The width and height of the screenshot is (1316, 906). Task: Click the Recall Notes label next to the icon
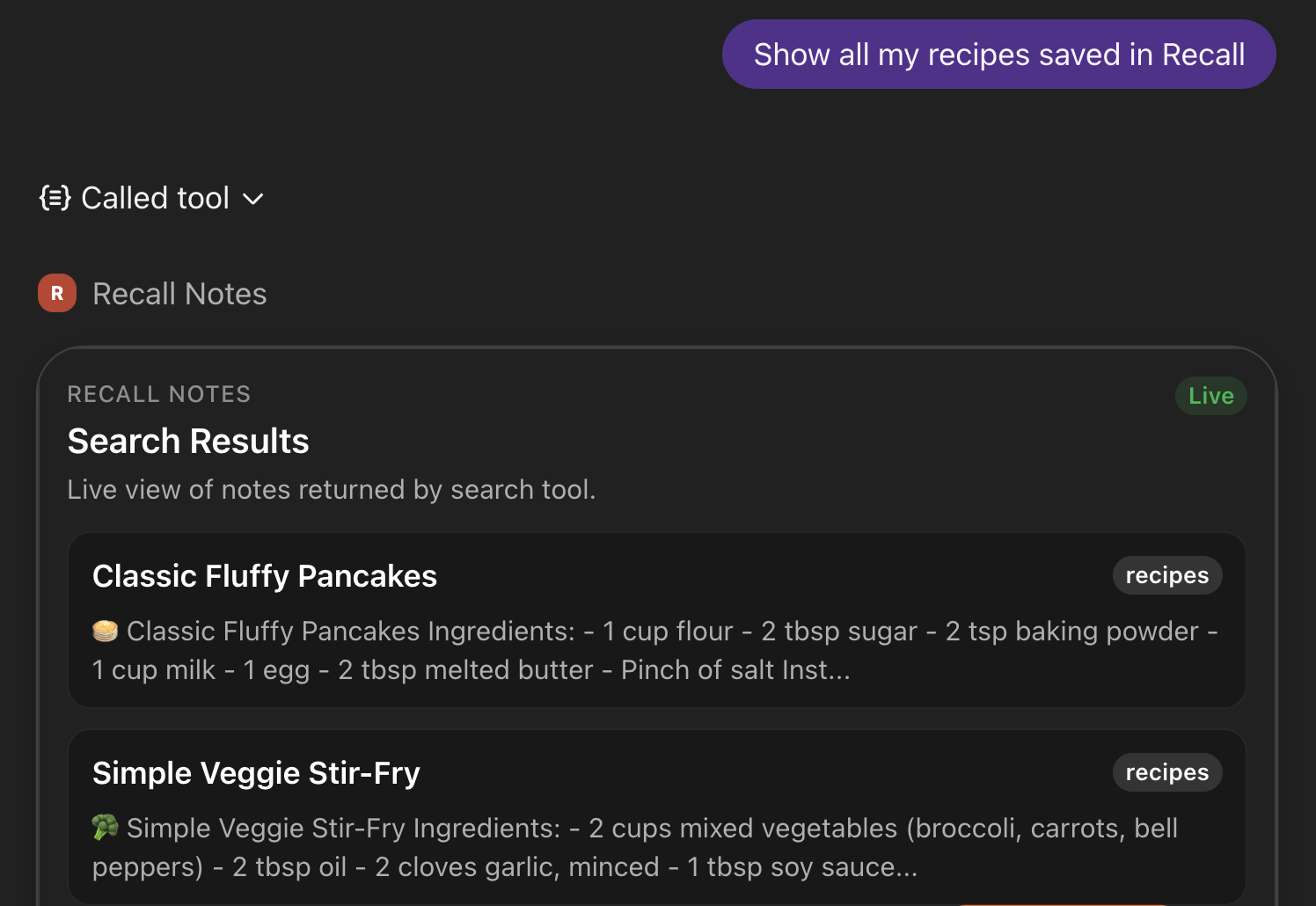pyautogui.click(x=179, y=293)
